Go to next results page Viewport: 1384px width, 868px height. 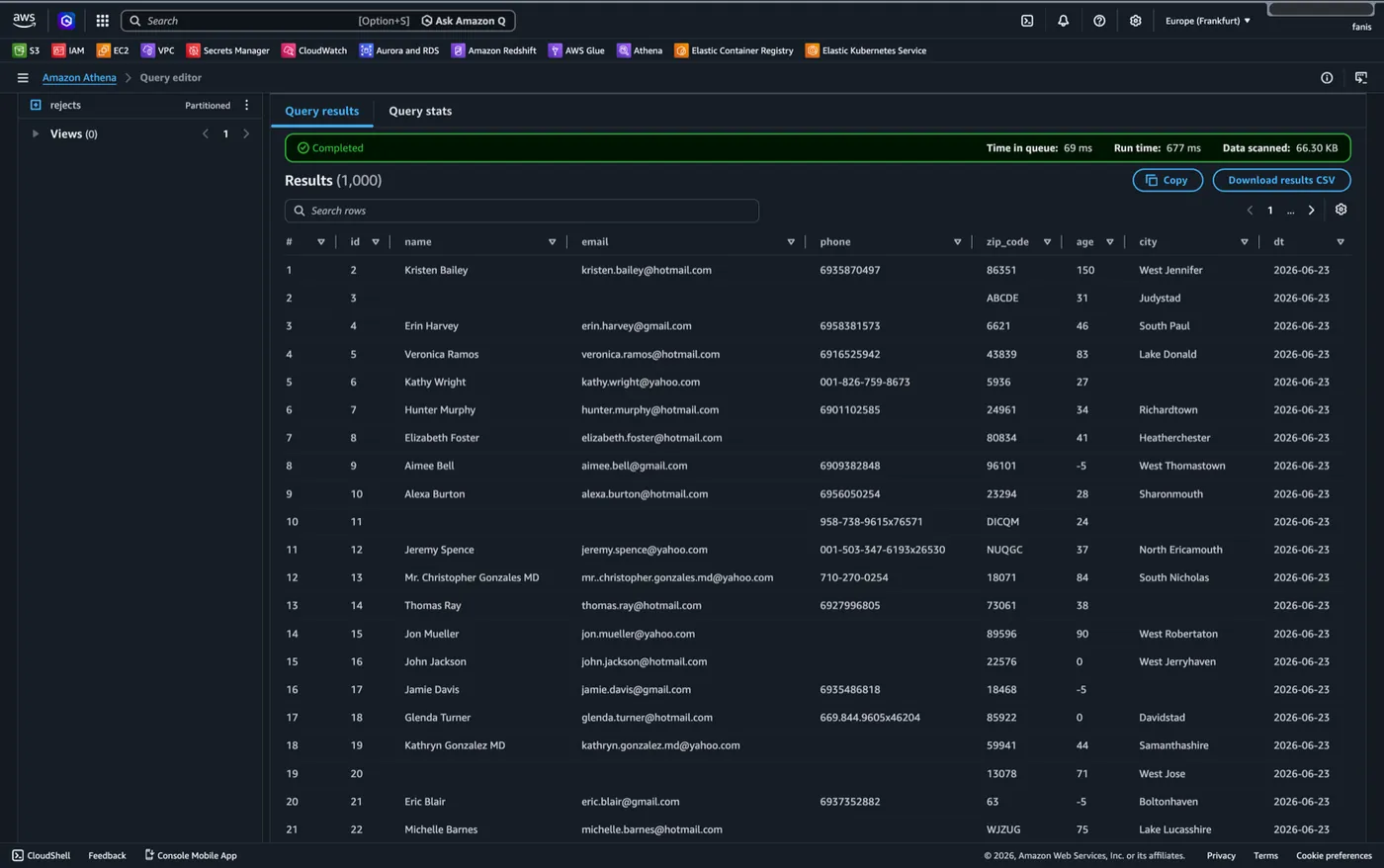click(1312, 210)
